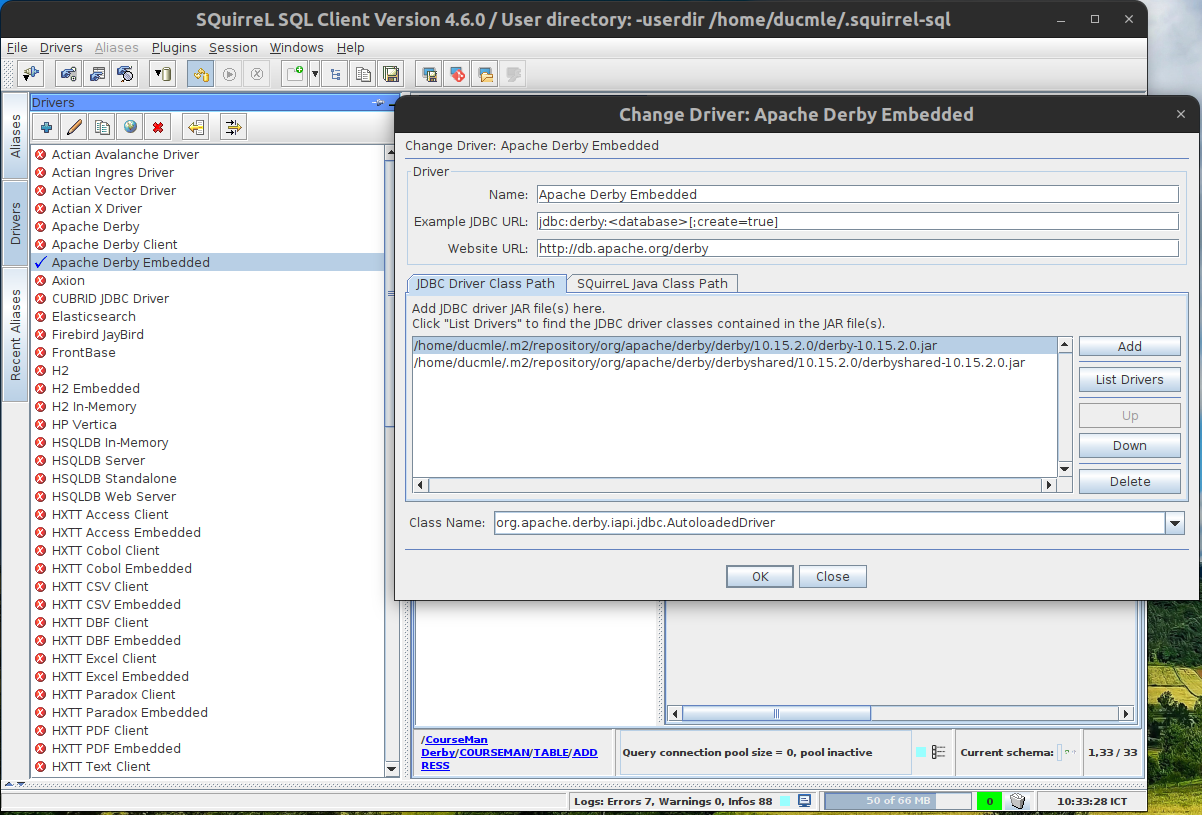Select Elasticsearch driver entry
The height and width of the screenshot is (815, 1202).
pyautogui.click(x=93, y=316)
